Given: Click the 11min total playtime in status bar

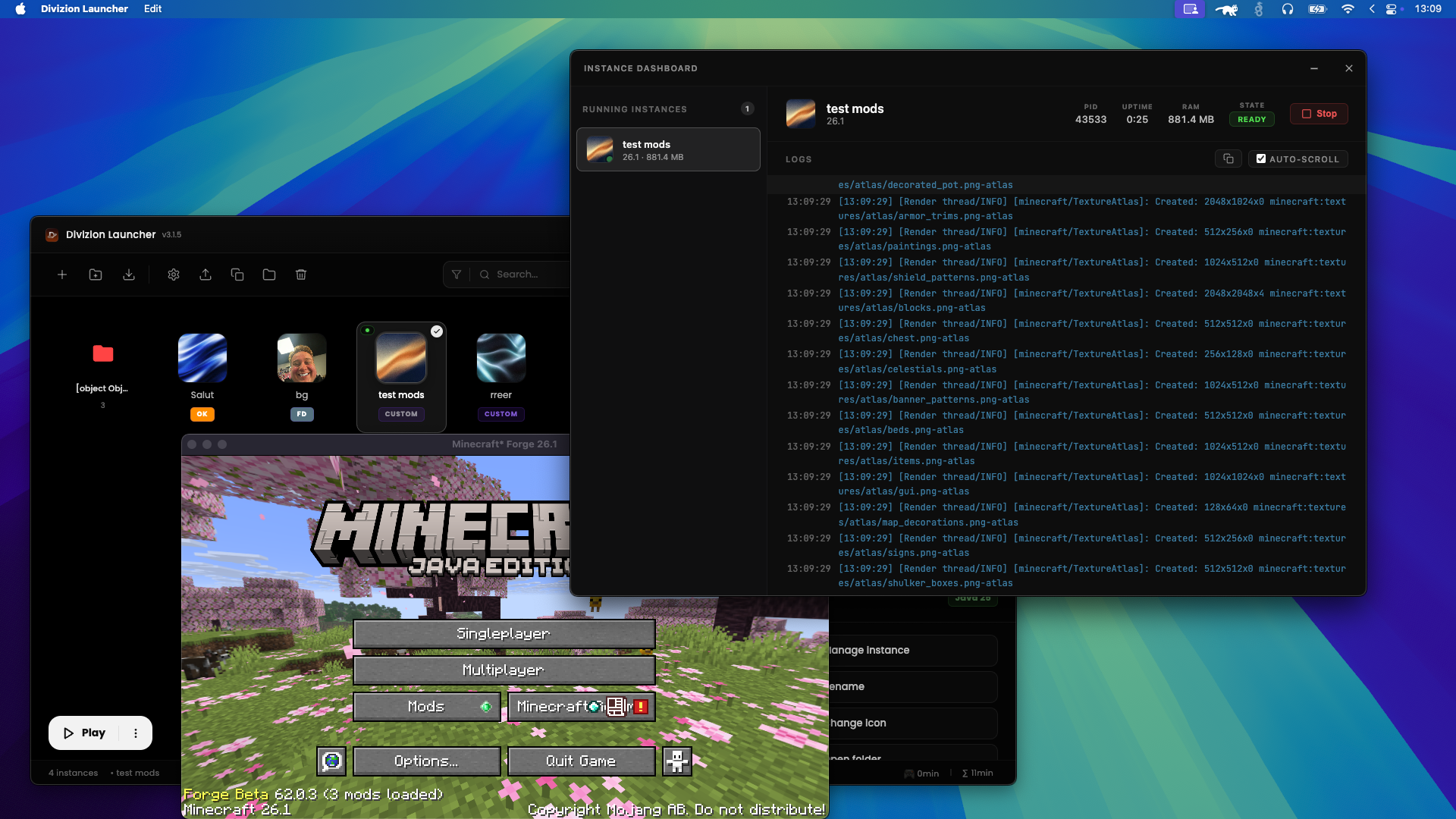Looking at the screenshot, I should [x=977, y=773].
